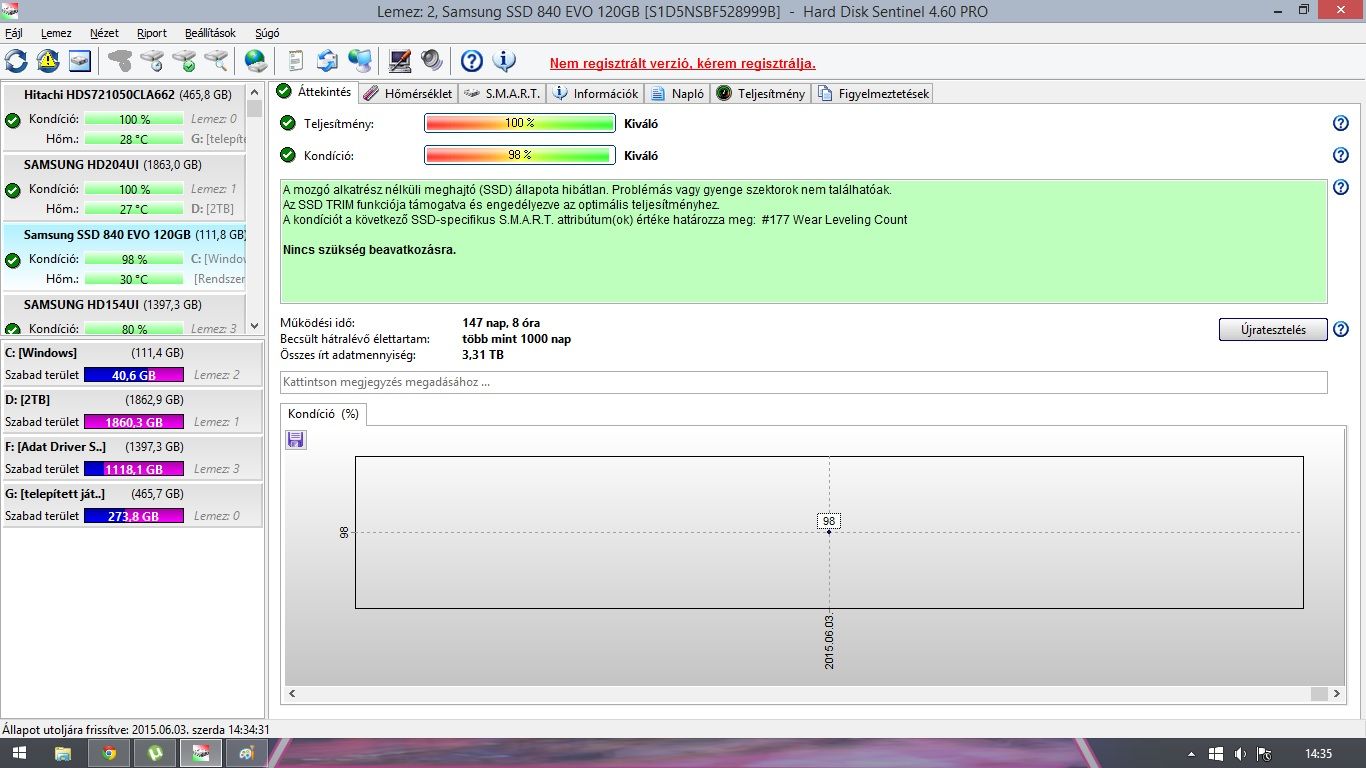Click the help icon next to Újratesztelés
This screenshot has height=768, width=1366.
pyautogui.click(x=1341, y=329)
